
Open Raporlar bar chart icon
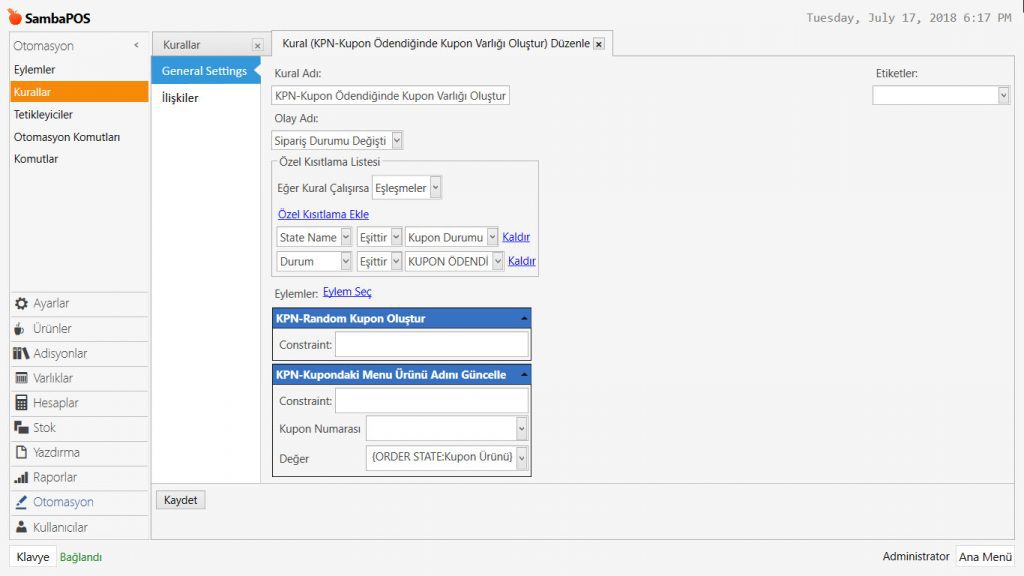pos(21,478)
